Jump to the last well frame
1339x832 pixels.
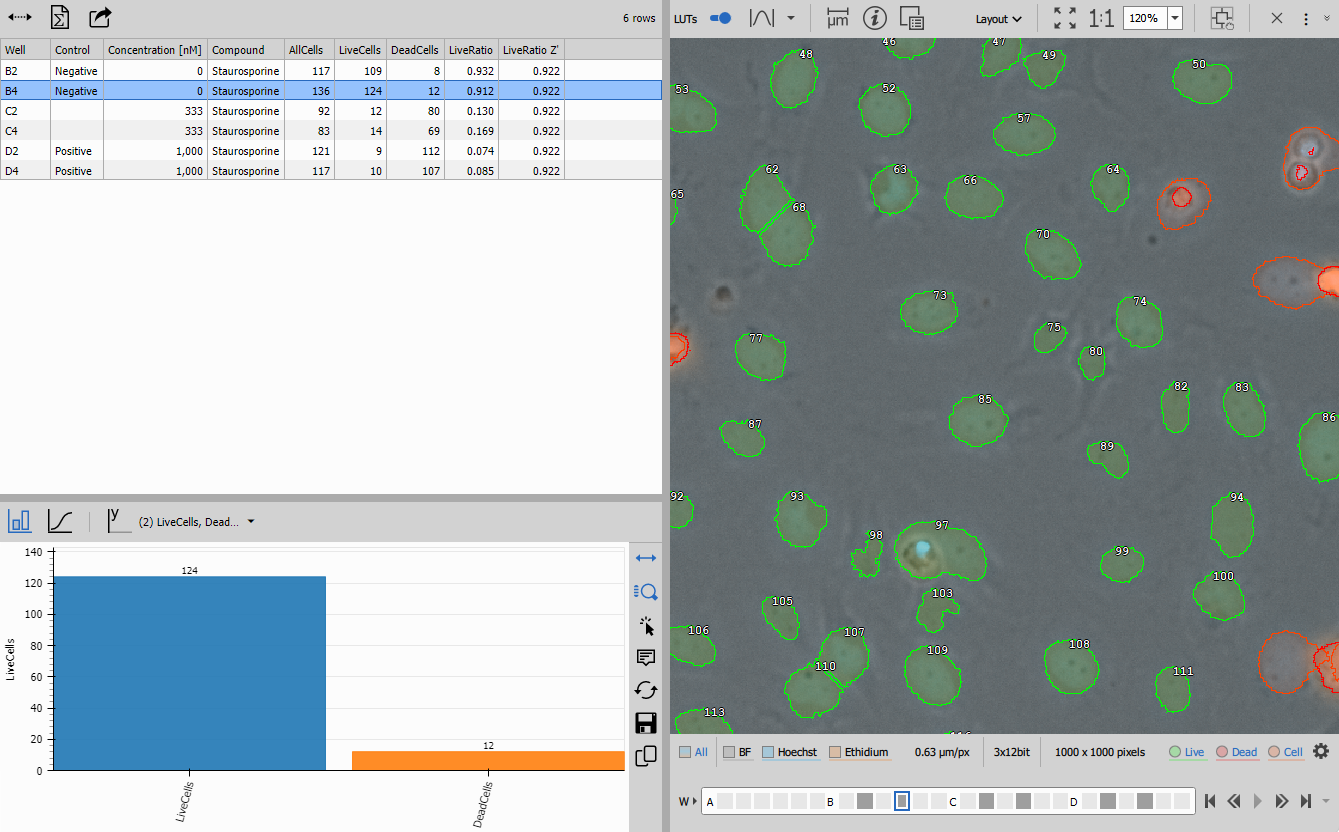pyautogui.click(x=1305, y=801)
